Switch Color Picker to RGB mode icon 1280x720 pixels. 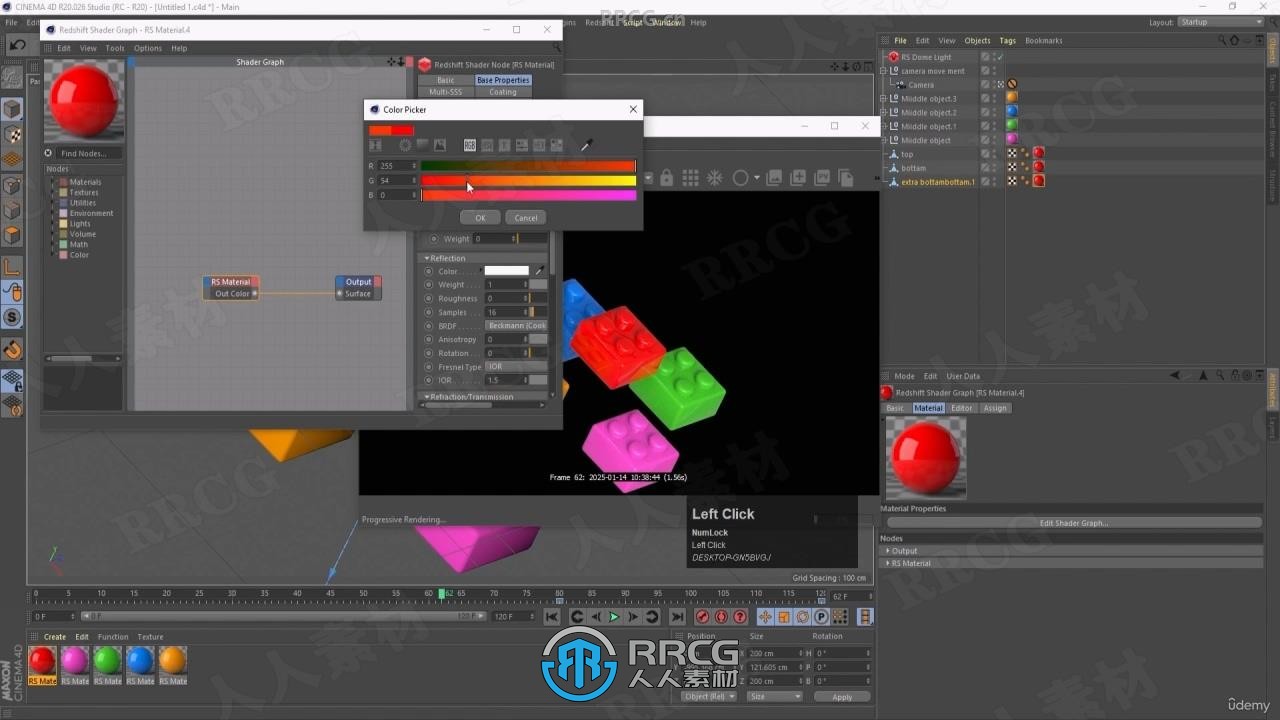(x=469, y=146)
